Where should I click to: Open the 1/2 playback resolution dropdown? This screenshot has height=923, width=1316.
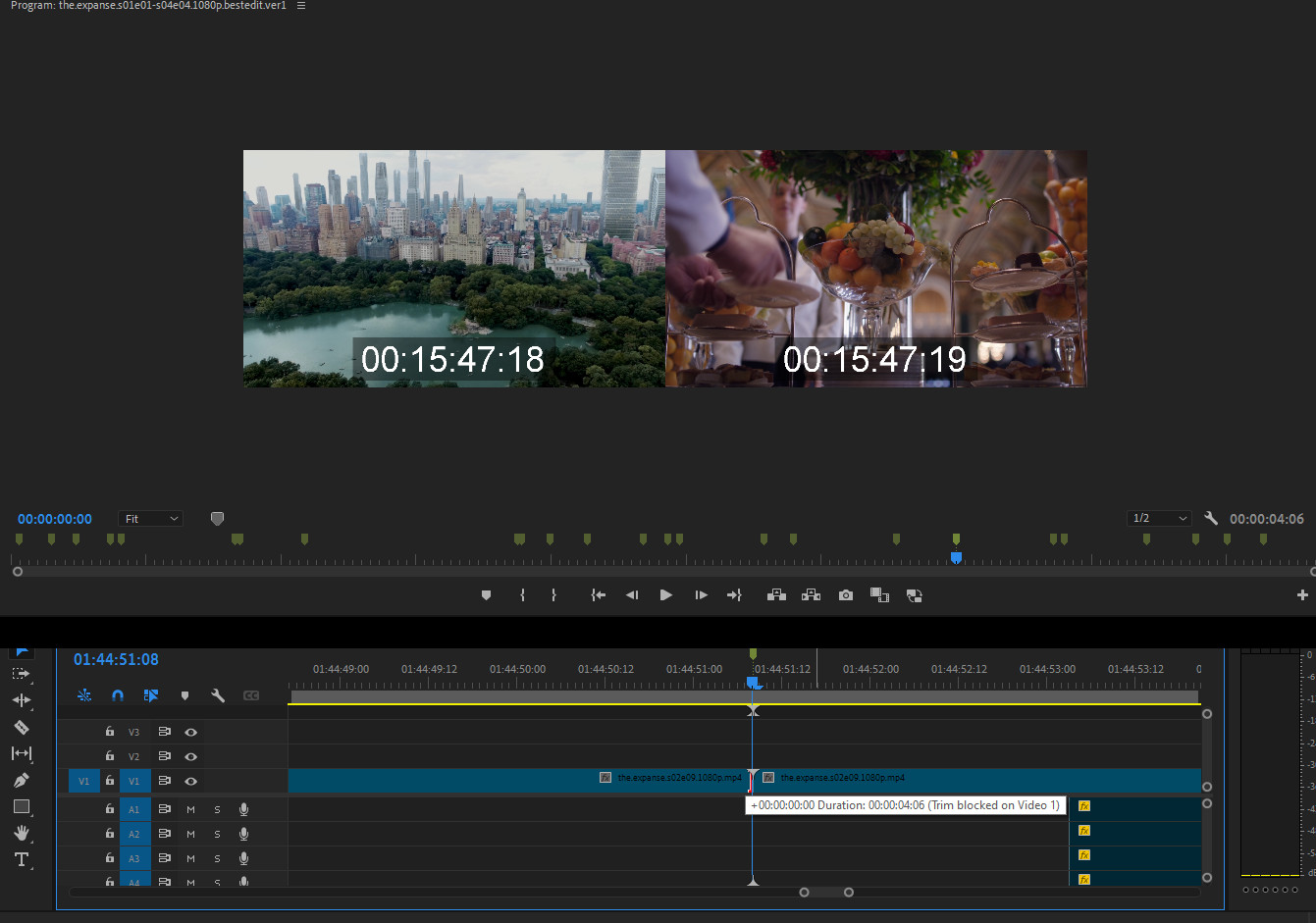(x=1159, y=518)
